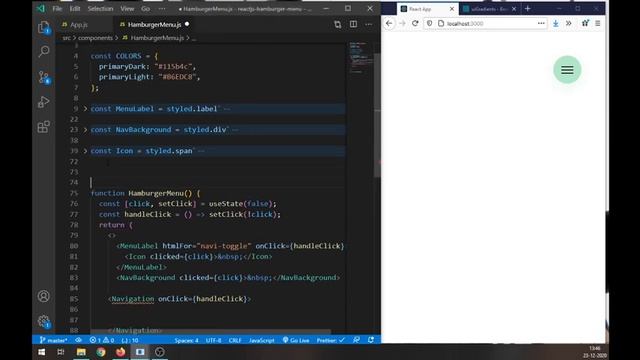Image resolution: width=640 pixels, height=360 pixels.
Task: Click the Prettier status item
Action: click(331, 340)
